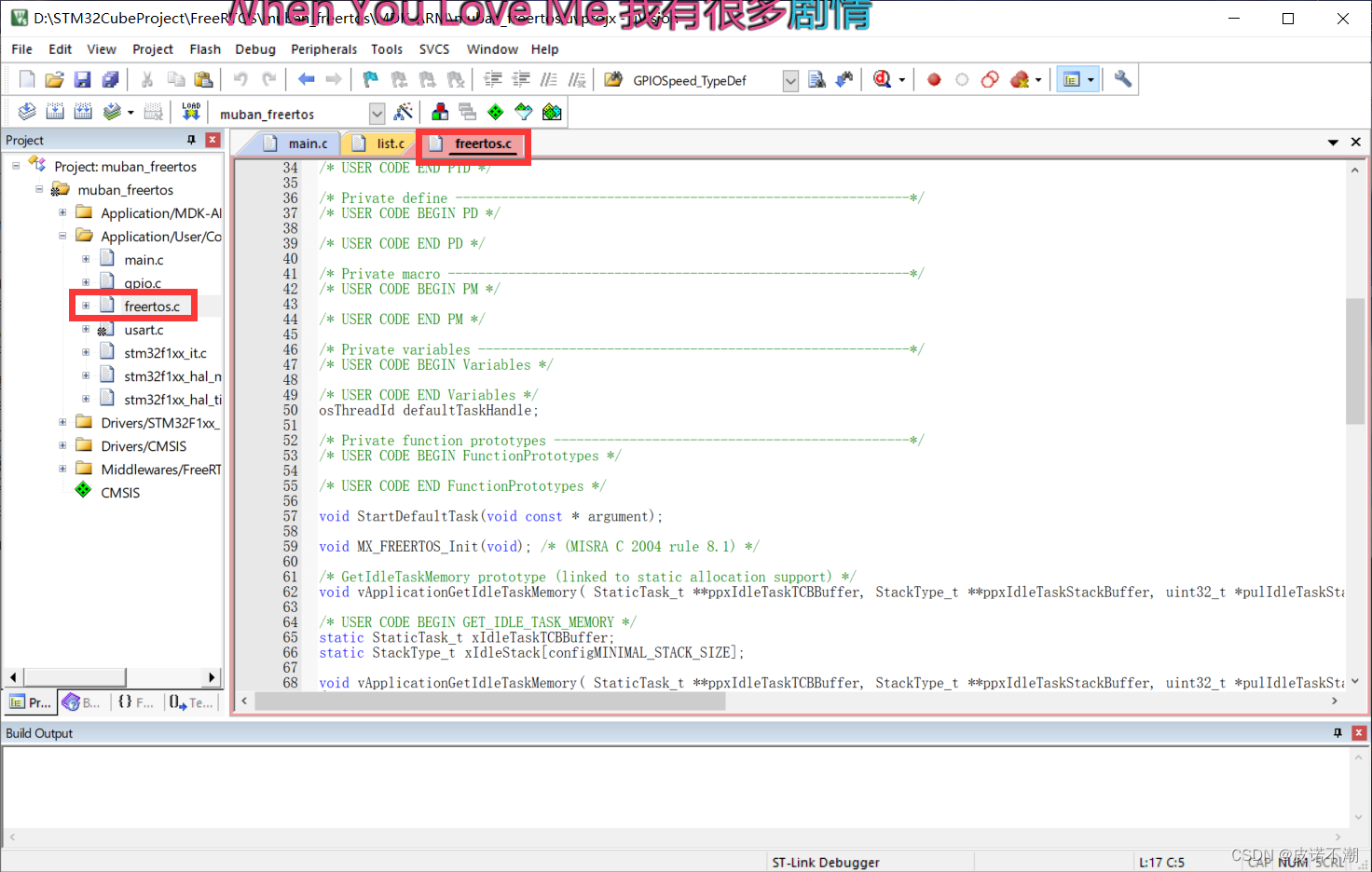Save all files with stacked floppy icon
This screenshot has height=872, width=1372.
click(110, 80)
